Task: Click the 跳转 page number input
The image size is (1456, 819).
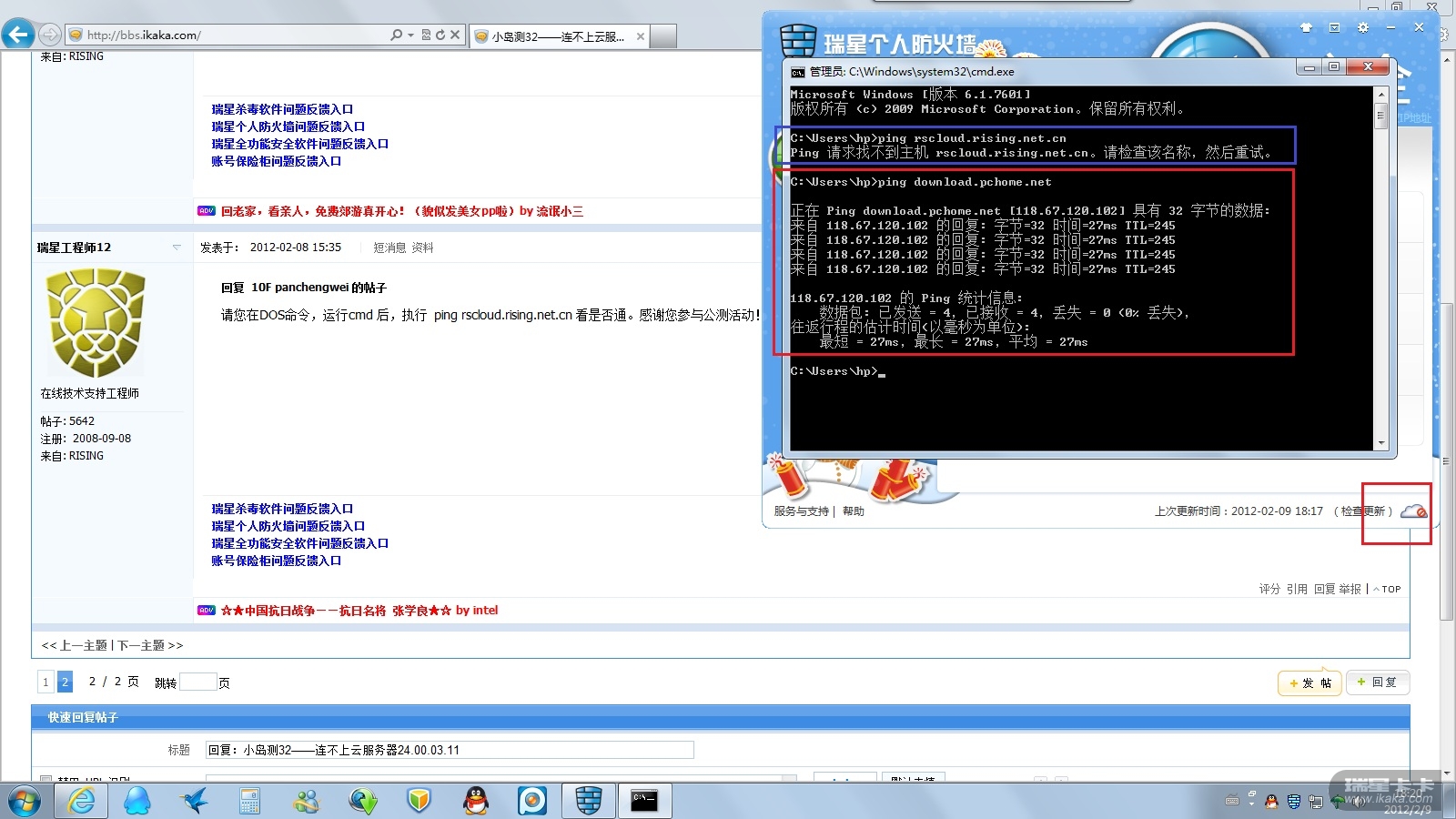Action: (x=197, y=682)
